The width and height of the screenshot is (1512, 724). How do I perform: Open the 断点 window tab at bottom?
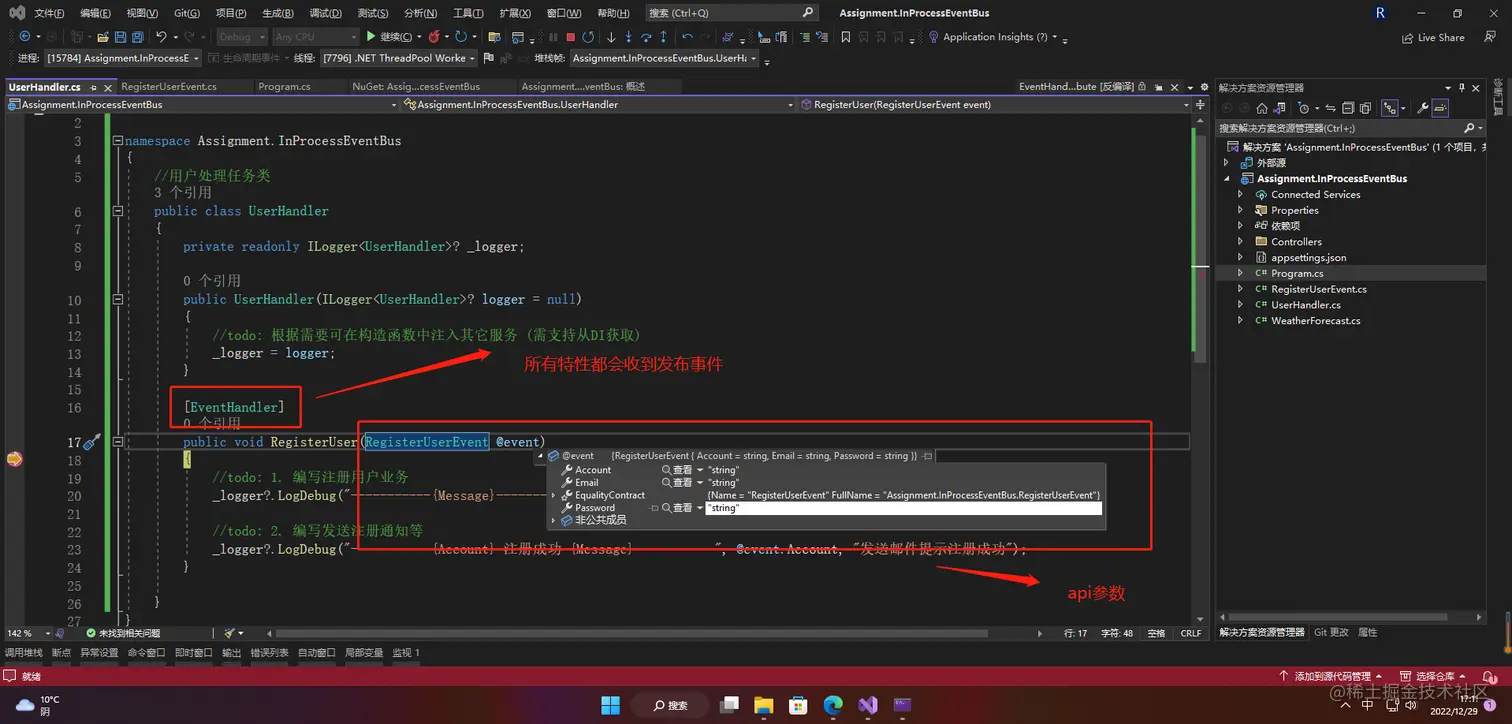[x=61, y=653]
